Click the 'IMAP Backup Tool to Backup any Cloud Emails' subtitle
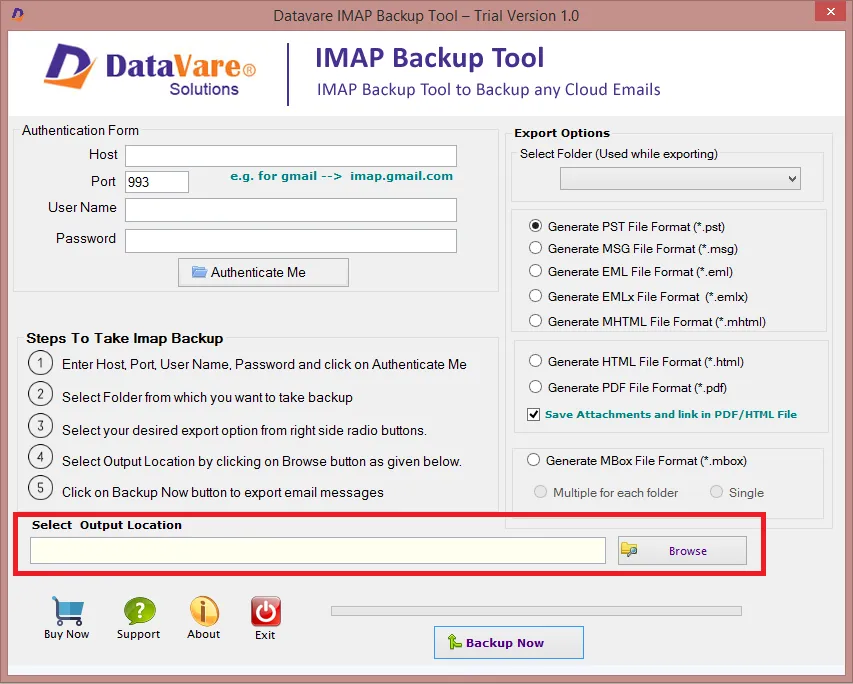This screenshot has height=684, width=853. click(489, 90)
